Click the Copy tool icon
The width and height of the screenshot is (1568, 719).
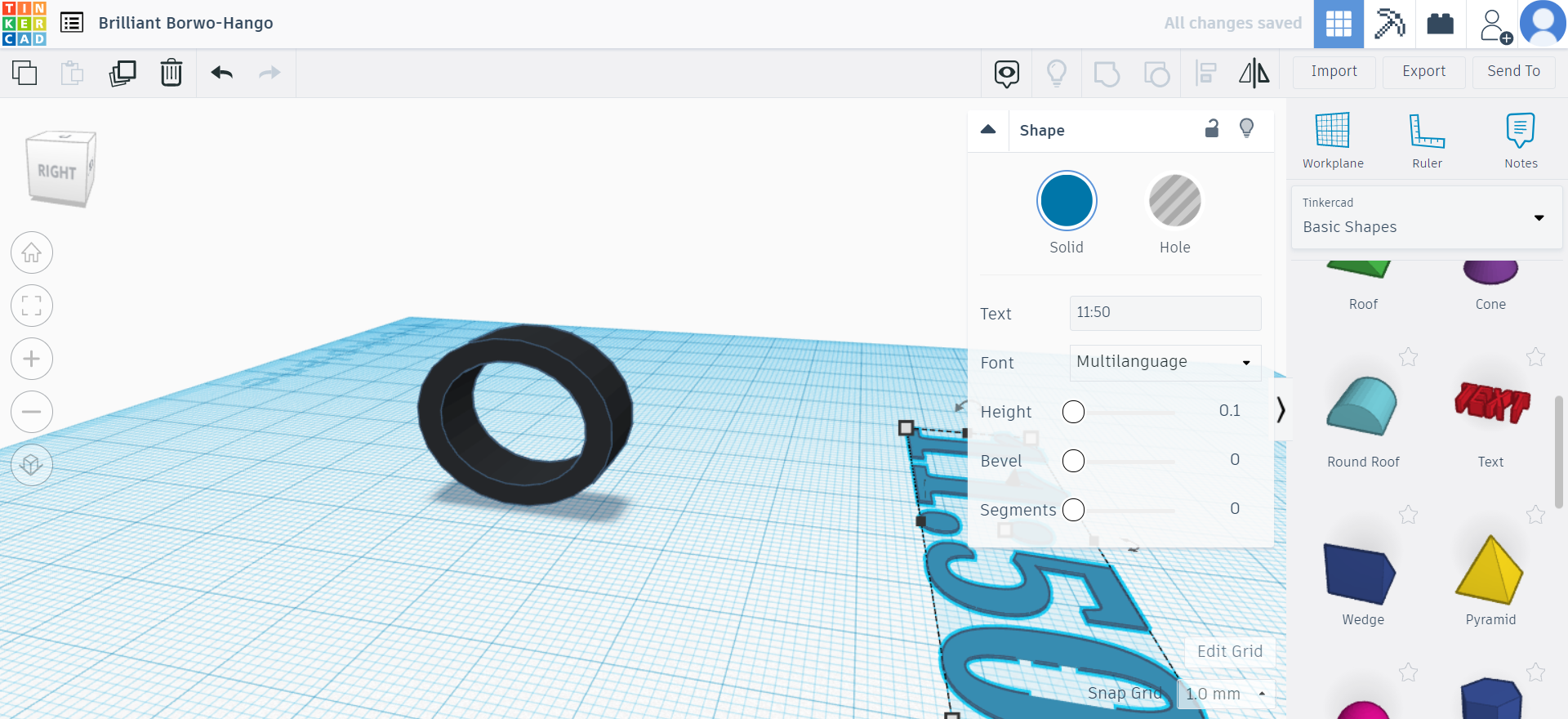(x=24, y=73)
